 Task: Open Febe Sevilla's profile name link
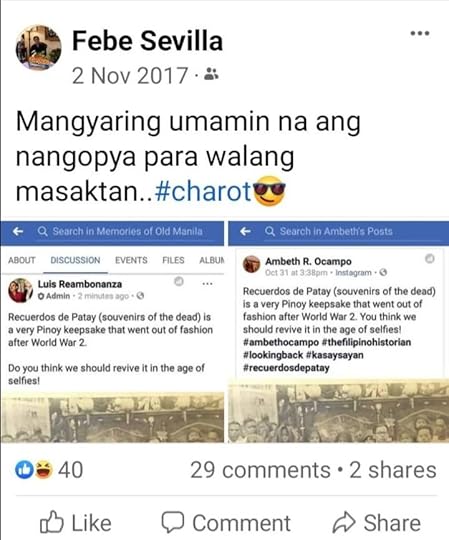coord(147,41)
